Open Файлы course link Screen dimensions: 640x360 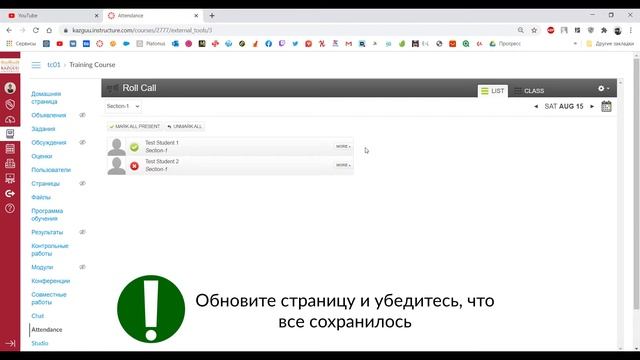(x=41, y=197)
